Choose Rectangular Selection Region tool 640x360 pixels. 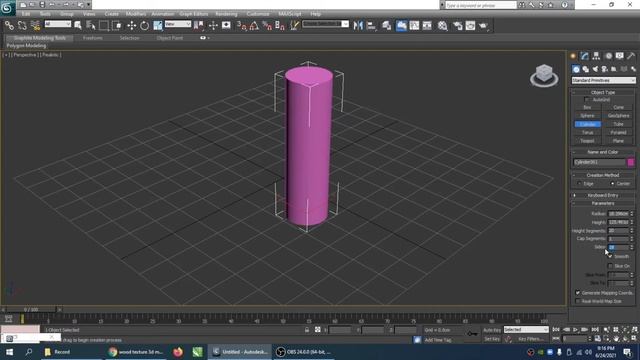pyautogui.click(x=104, y=26)
